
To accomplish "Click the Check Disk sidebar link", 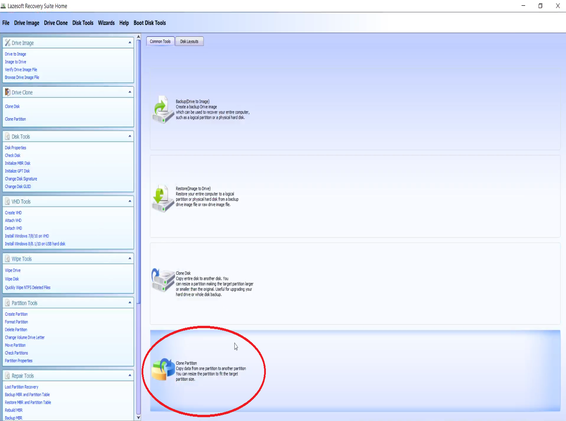I will (13, 155).
